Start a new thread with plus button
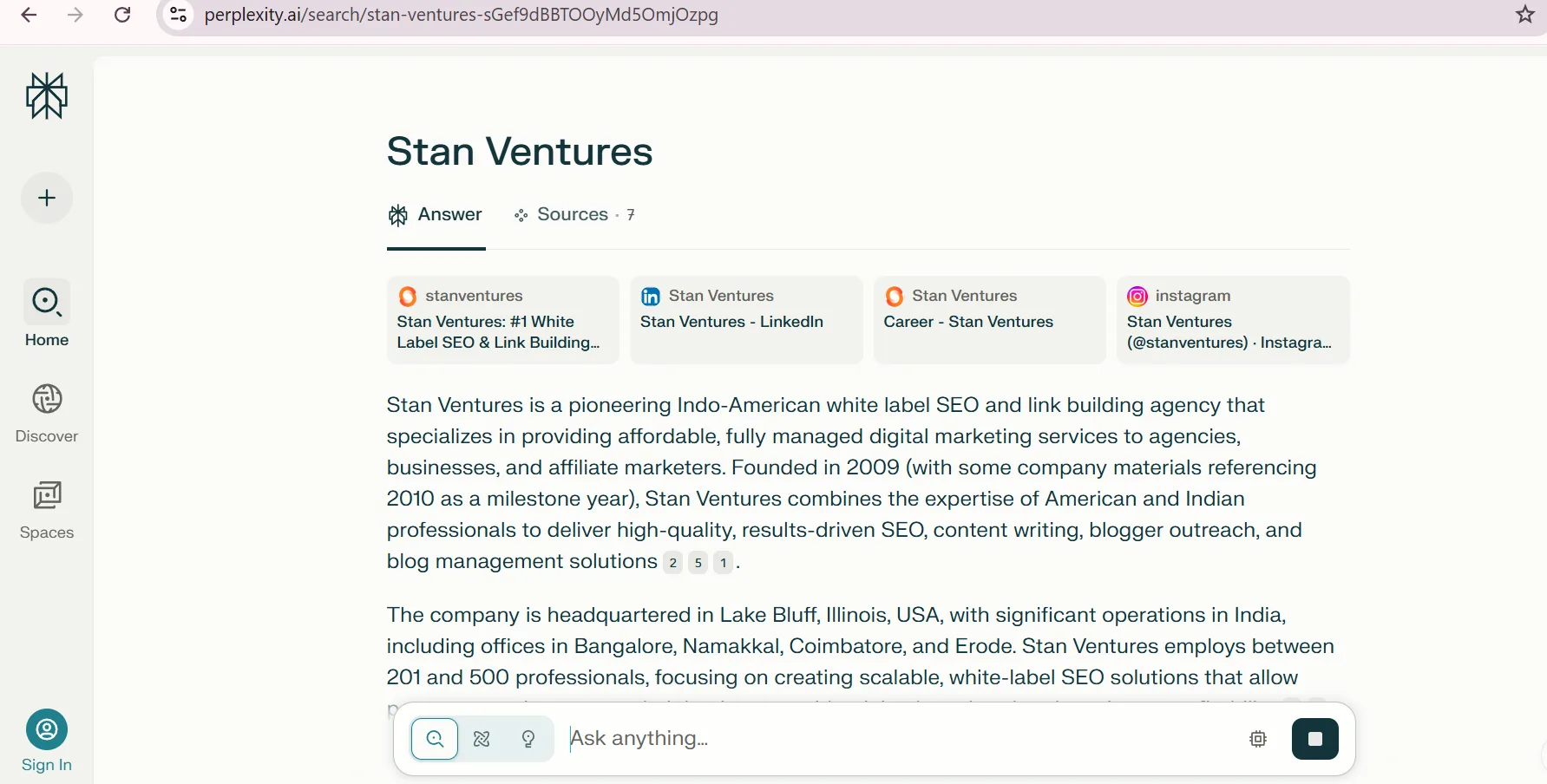This screenshot has height=784, width=1547. pos(47,198)
